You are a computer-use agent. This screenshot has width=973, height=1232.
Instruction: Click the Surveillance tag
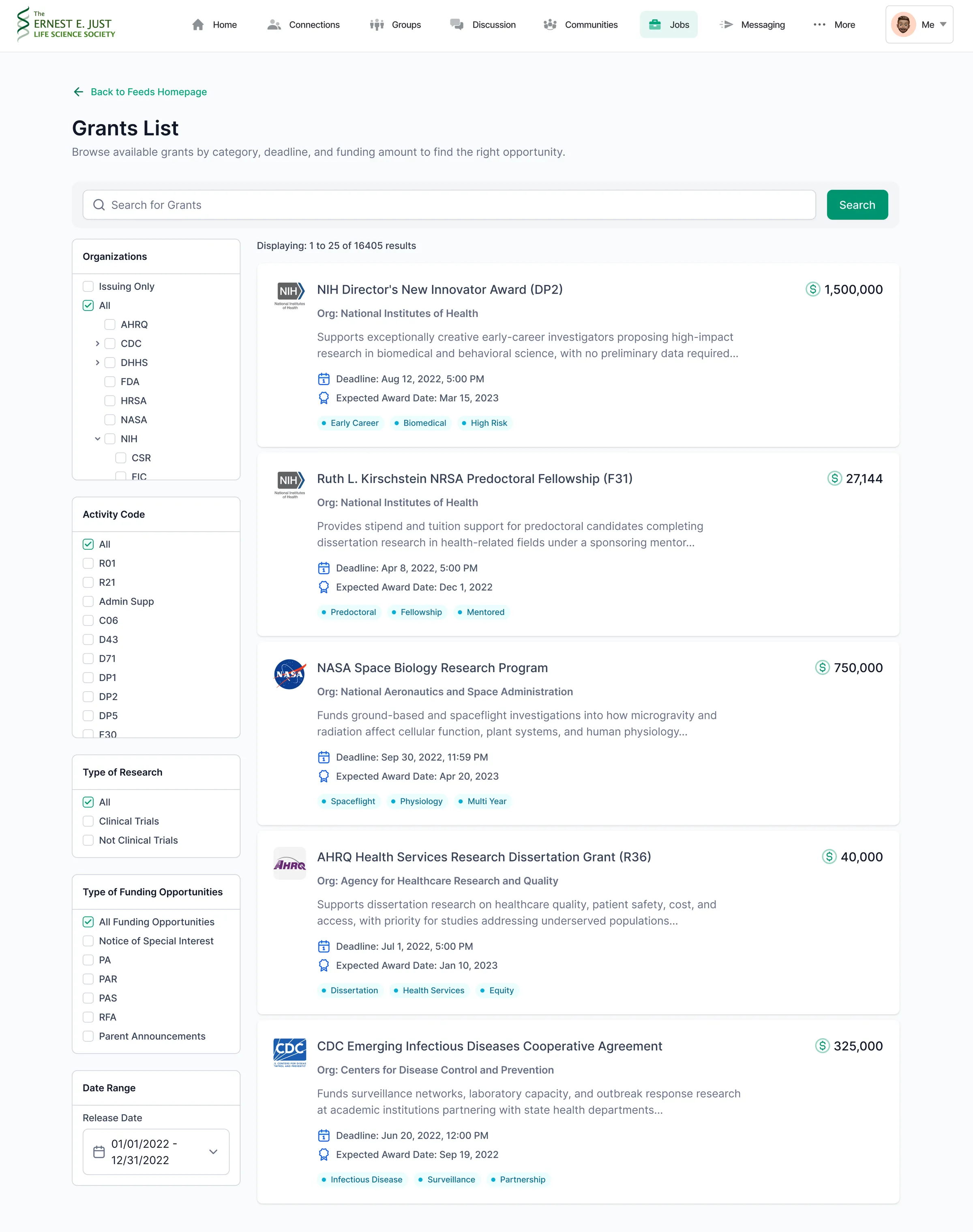(x=447, y=1180)
